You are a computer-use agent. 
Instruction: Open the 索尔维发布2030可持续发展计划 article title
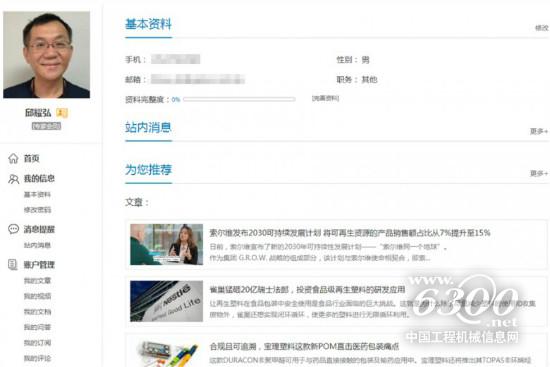(350, 233)
